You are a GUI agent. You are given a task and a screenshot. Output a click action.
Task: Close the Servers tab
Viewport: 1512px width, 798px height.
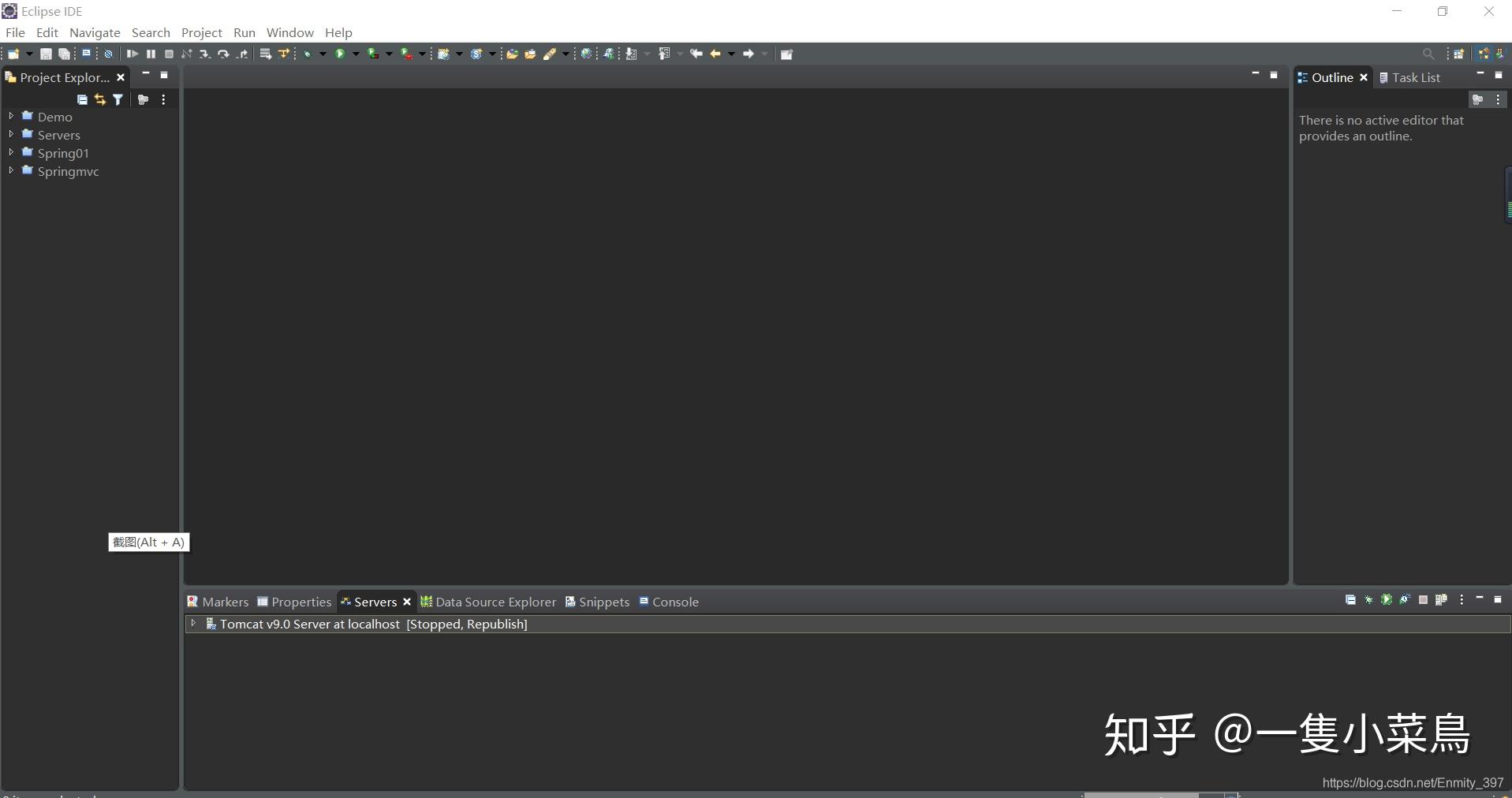pos(407,602)
